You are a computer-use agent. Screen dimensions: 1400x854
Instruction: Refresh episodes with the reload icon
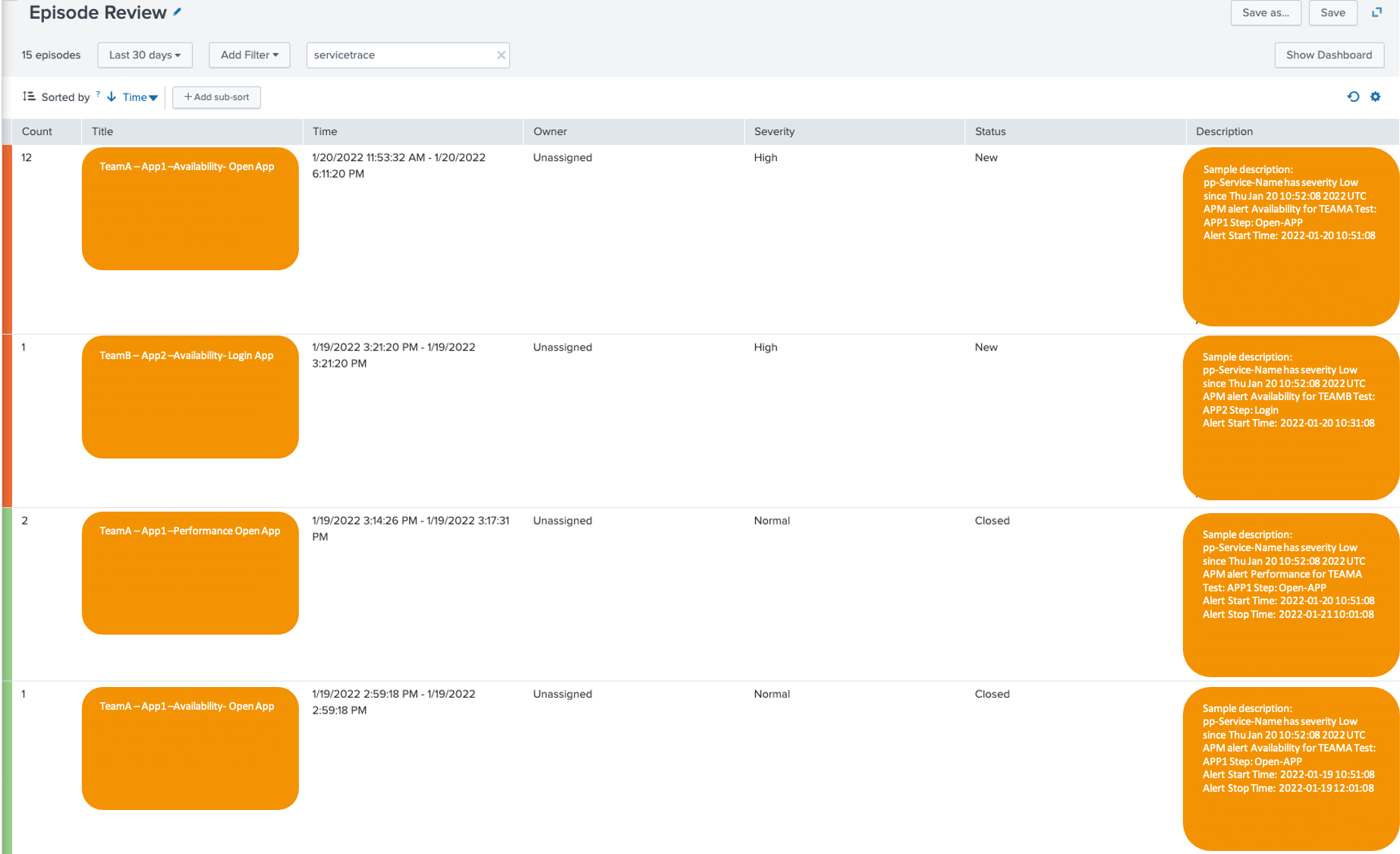pos(1354,96)
